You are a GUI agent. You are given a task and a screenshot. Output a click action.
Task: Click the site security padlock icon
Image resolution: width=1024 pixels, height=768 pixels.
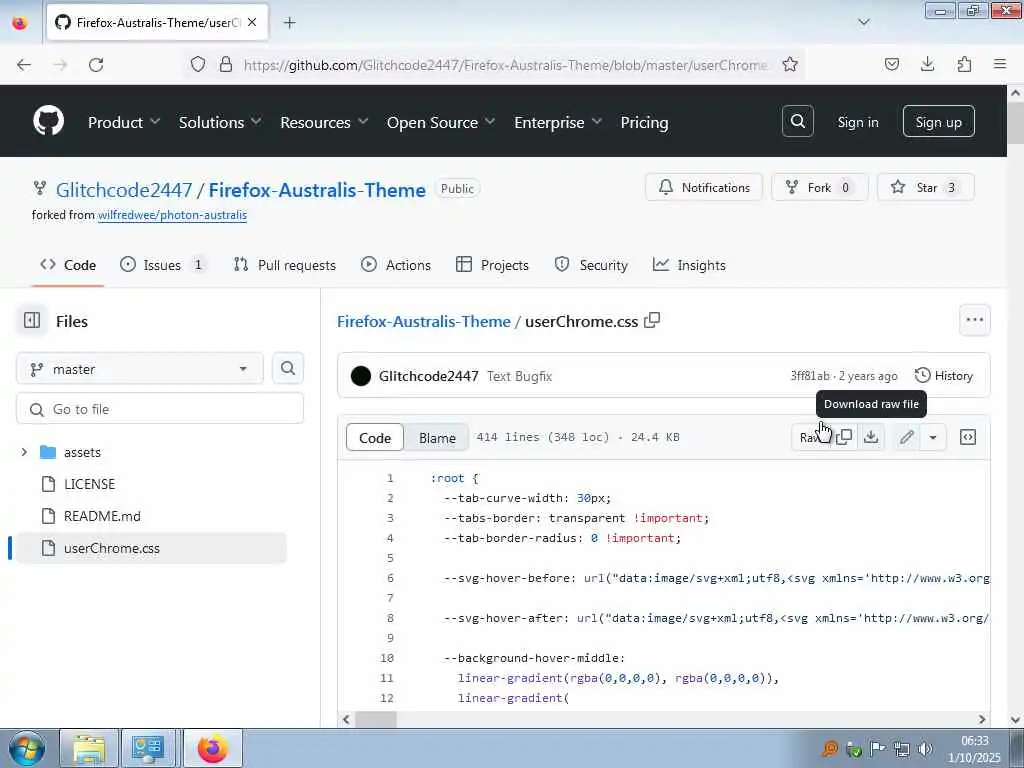[x=225, y=64]
